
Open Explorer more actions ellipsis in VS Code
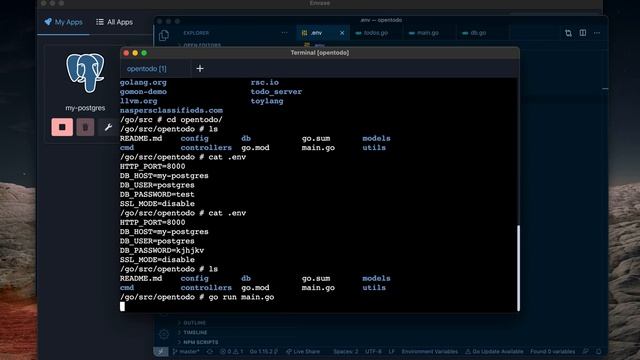click(284, 33)
